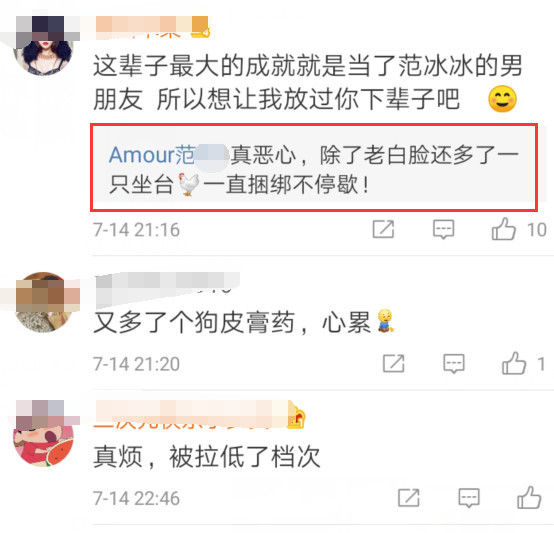Open the Amour范 user profile link
This screenshot has height=533, width=554.
pyautogui.click(x=168, y=155)
